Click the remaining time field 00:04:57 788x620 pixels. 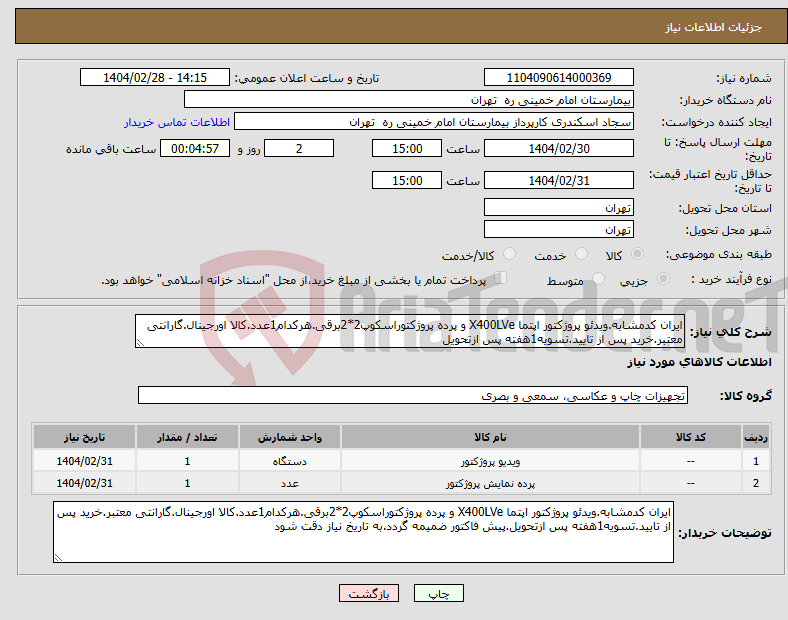coord(195,148)
